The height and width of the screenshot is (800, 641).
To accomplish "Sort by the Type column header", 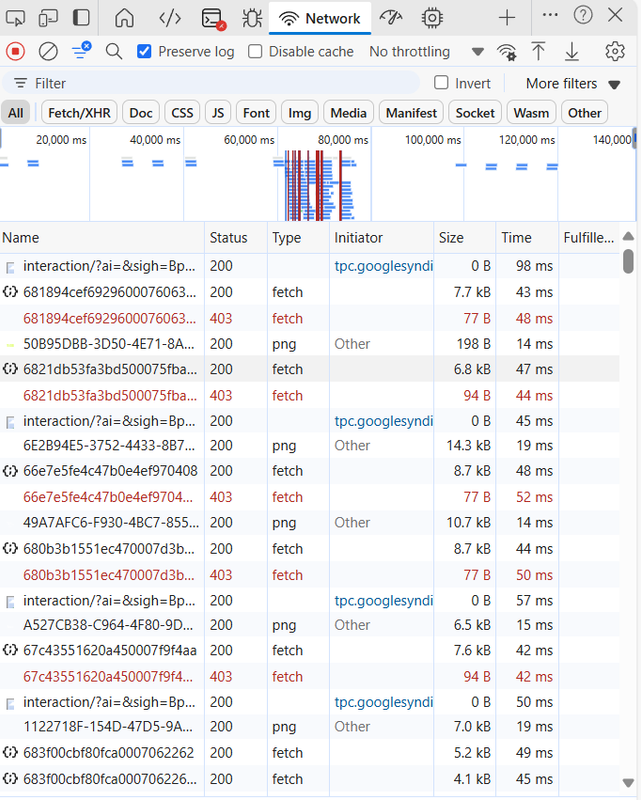I will 299,238.
